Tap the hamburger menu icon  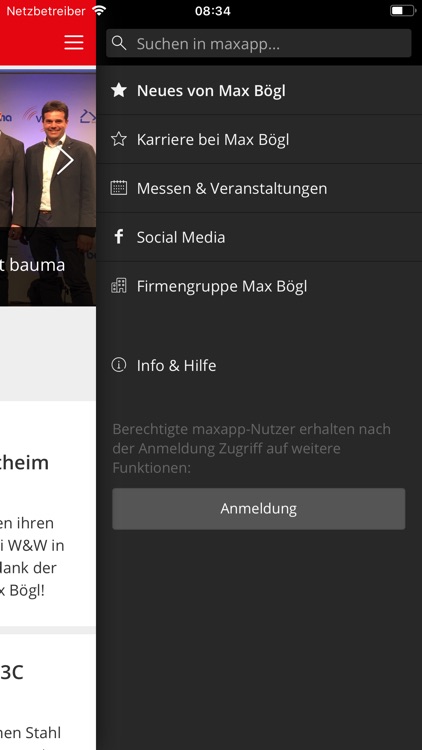click(x=74, y=43)
